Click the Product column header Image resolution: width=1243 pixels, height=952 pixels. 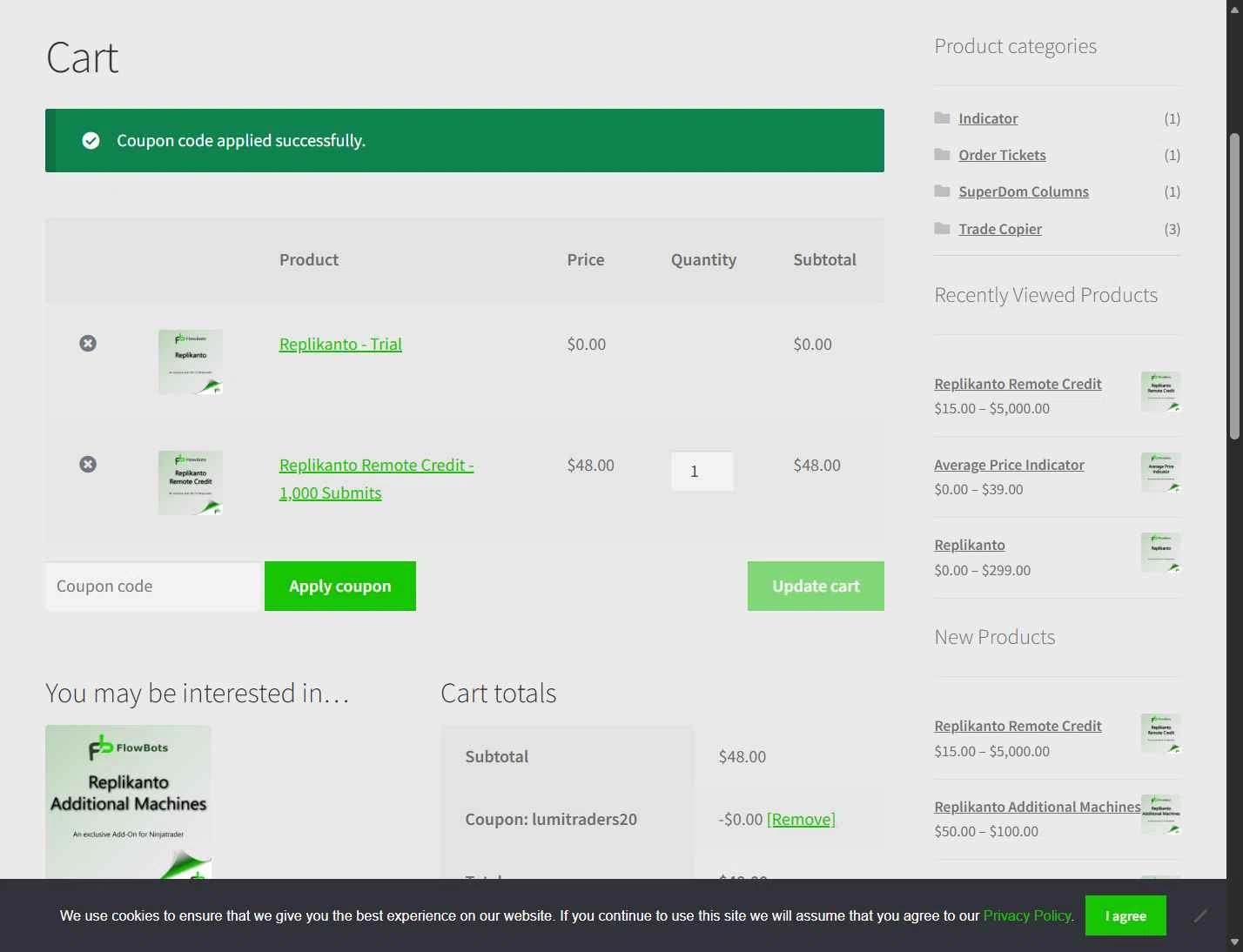click(x=309, y=259)
